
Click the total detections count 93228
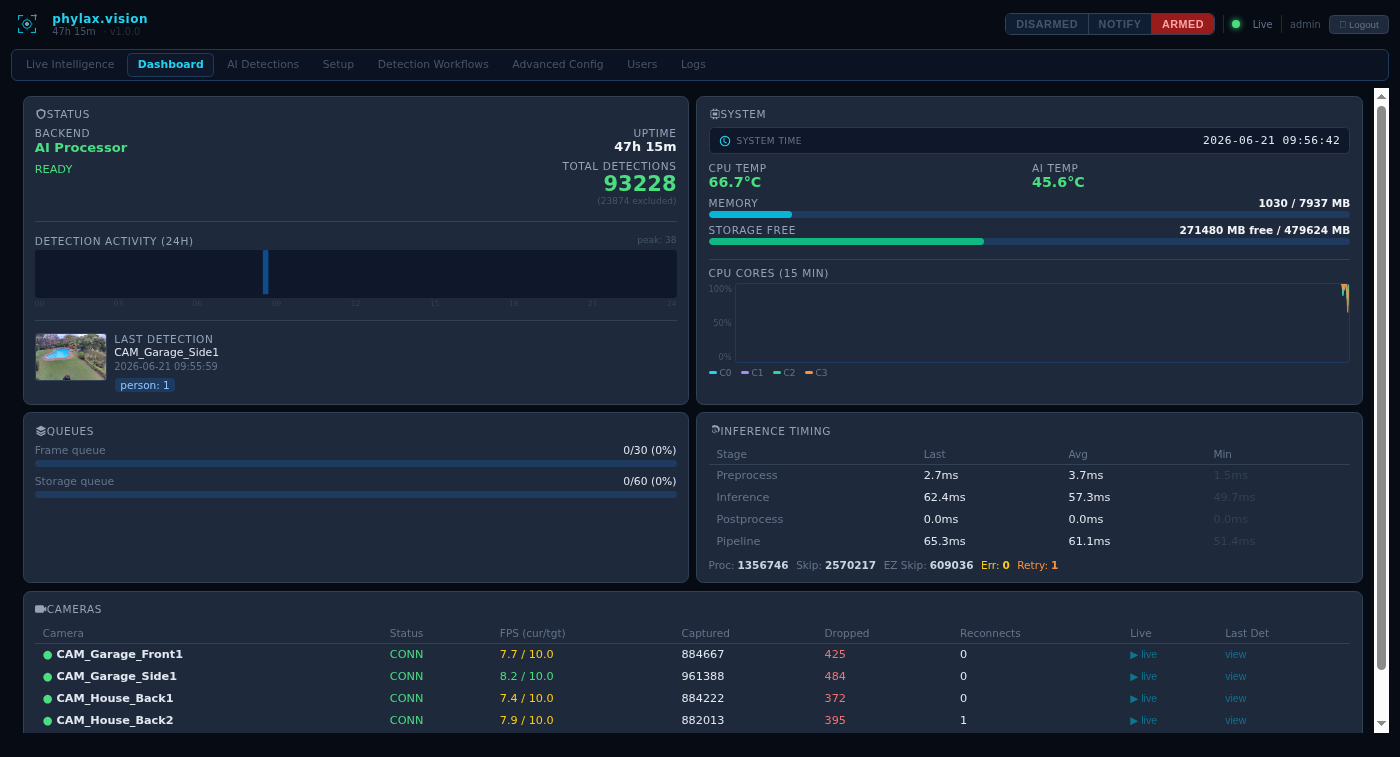coord(640,184)
